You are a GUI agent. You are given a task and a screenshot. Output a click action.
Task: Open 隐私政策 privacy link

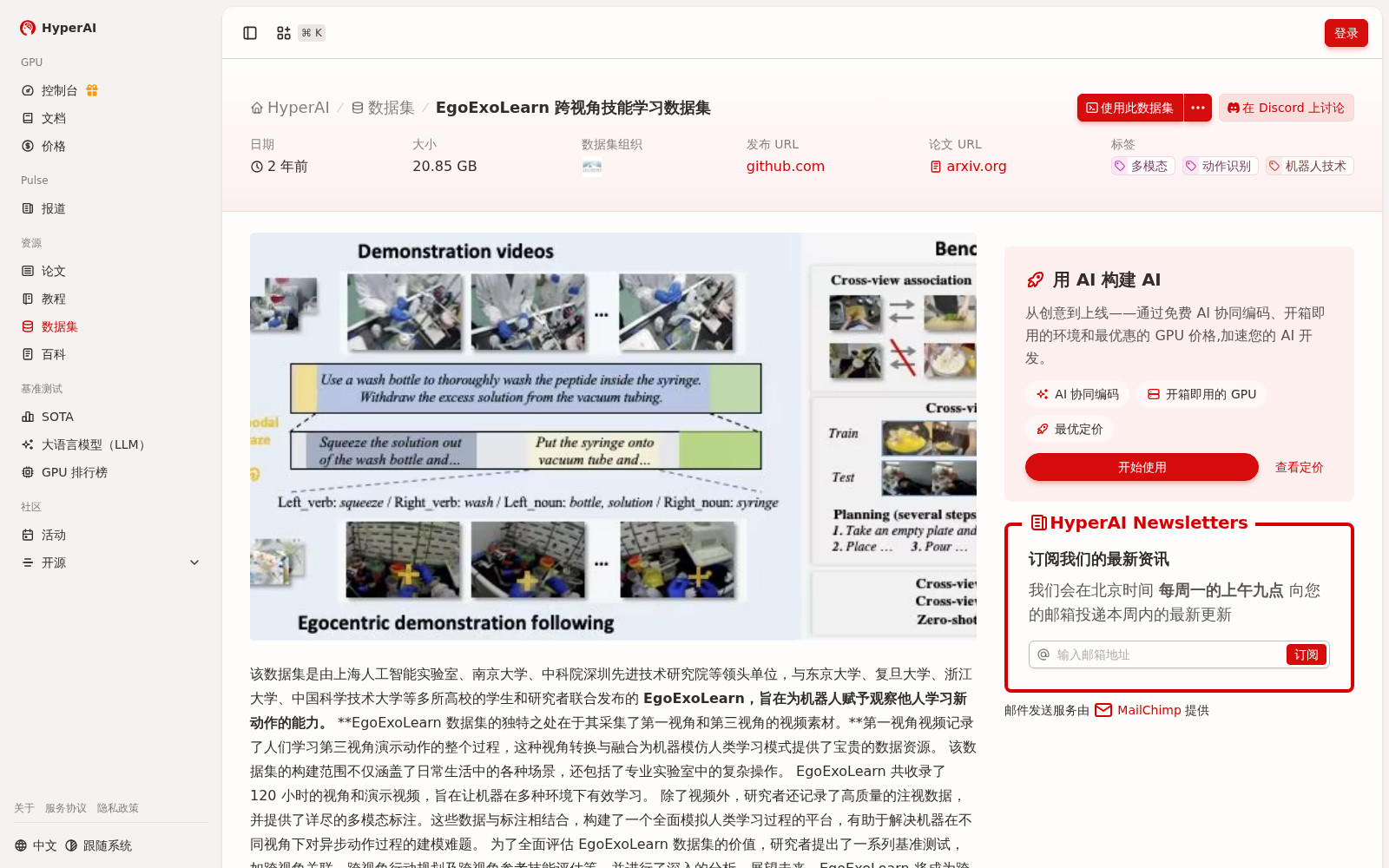tap(118, 808)
